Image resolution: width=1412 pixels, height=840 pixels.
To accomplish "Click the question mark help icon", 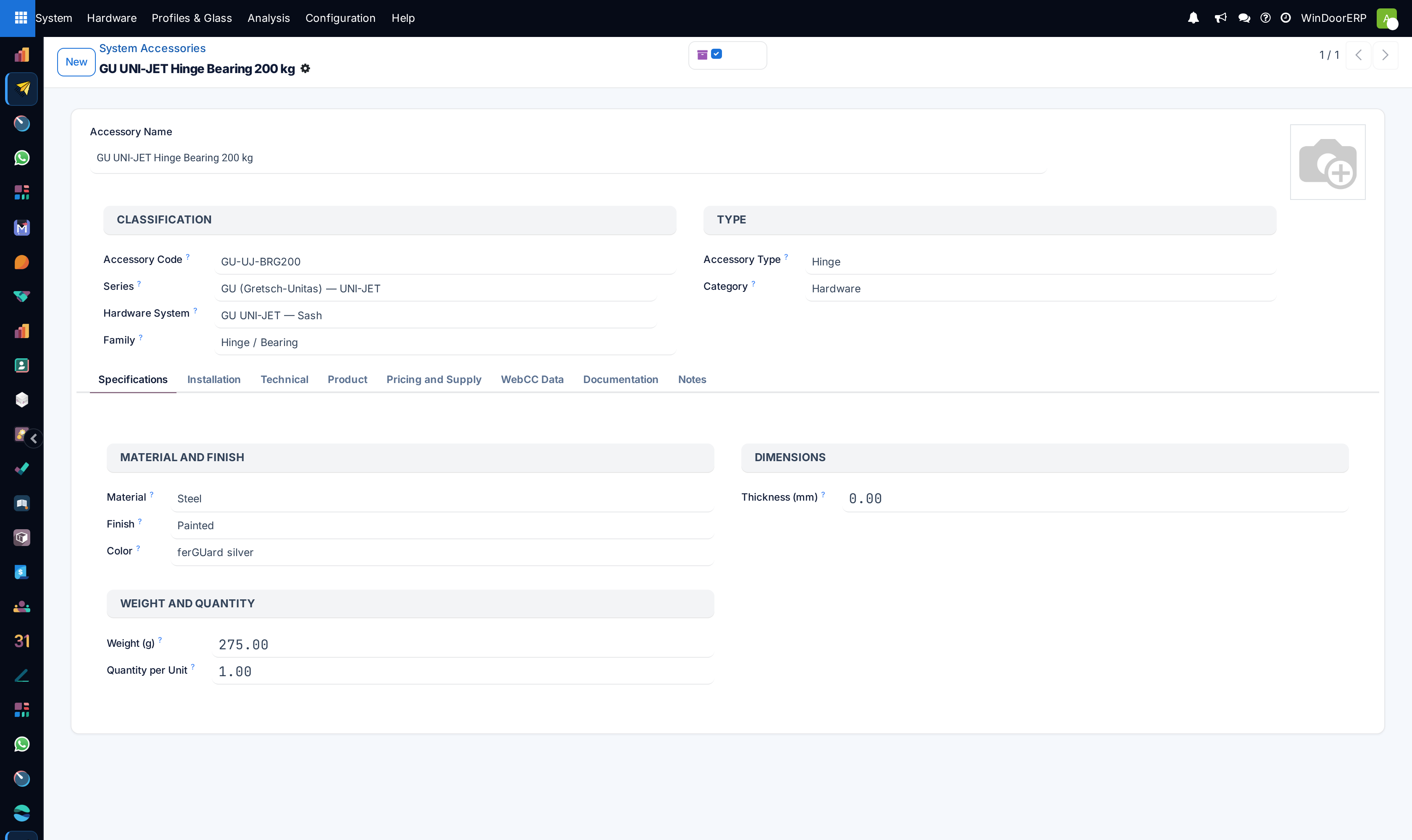I will (1265, 18).
